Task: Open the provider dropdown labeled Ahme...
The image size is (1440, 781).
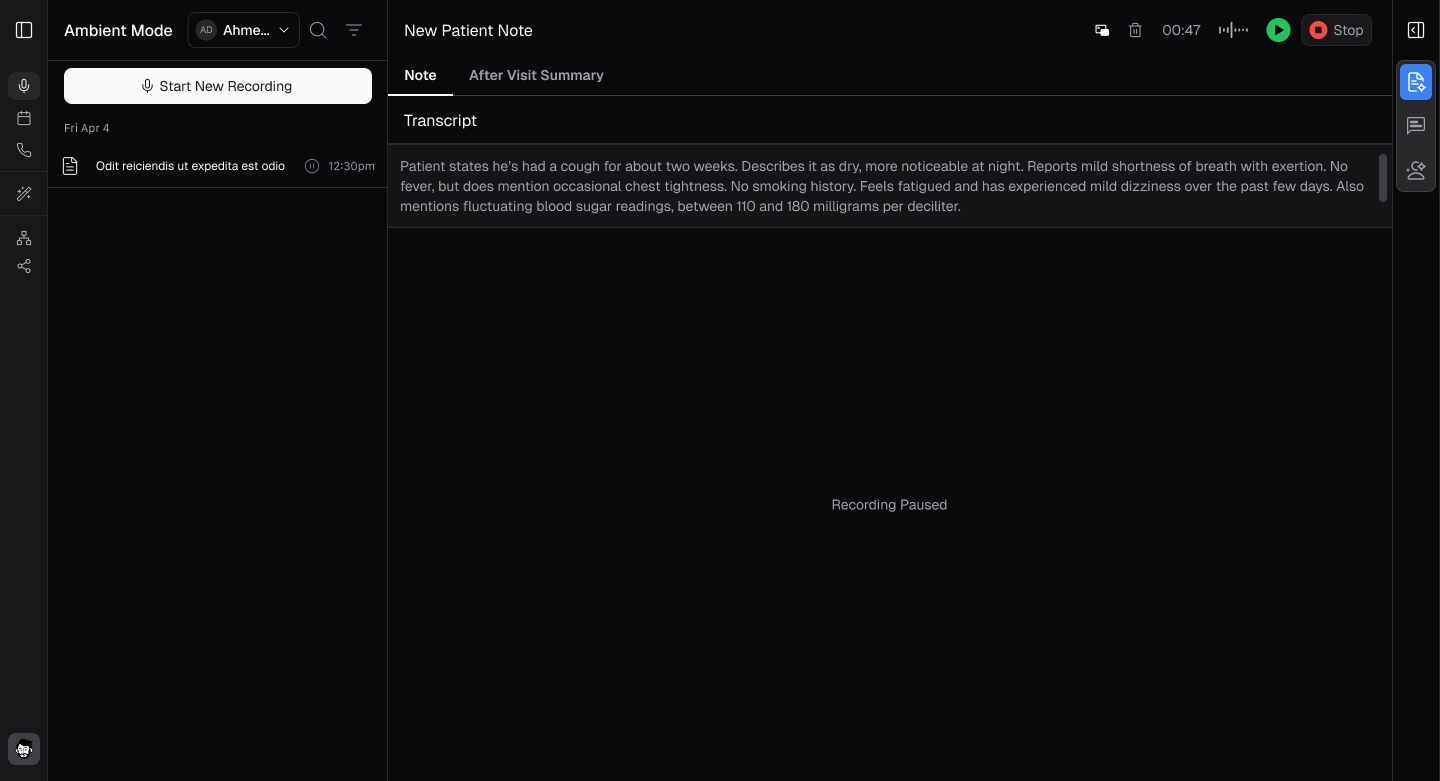Action: click(244, 30)
